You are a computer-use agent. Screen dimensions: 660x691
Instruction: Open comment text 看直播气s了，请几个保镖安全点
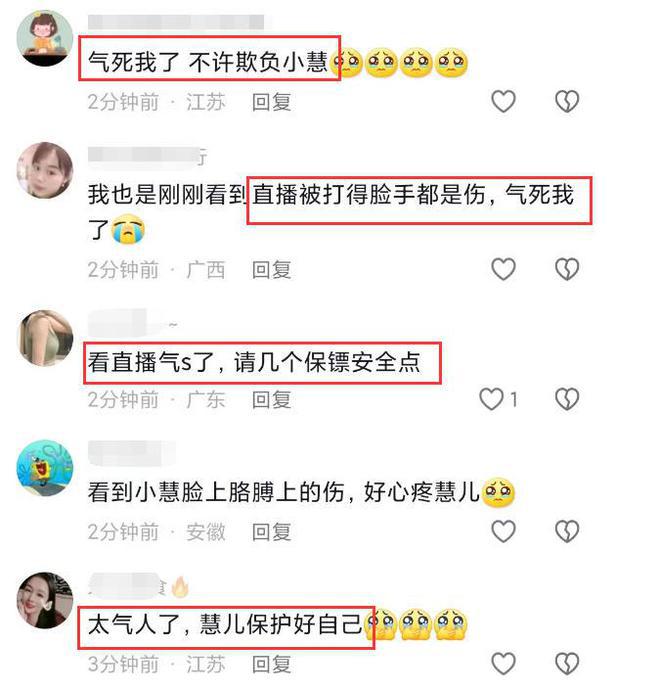tap(254, 363)
